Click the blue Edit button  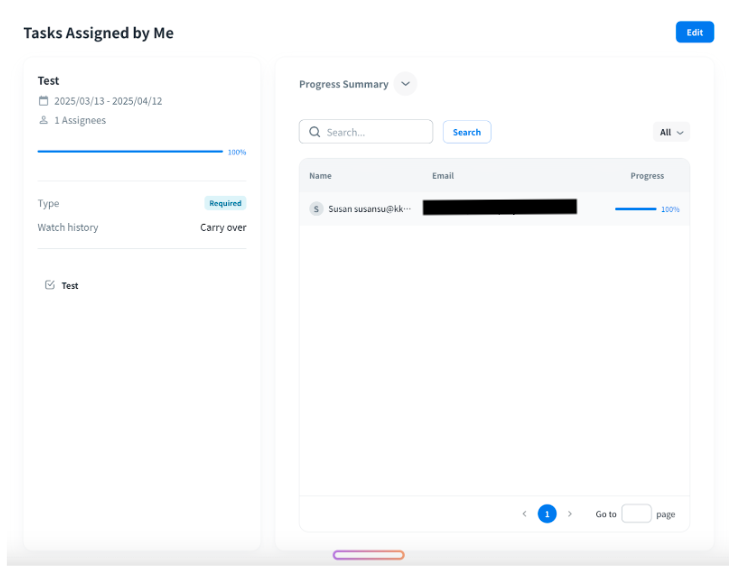pyautogui.click(x=694, y=32)
